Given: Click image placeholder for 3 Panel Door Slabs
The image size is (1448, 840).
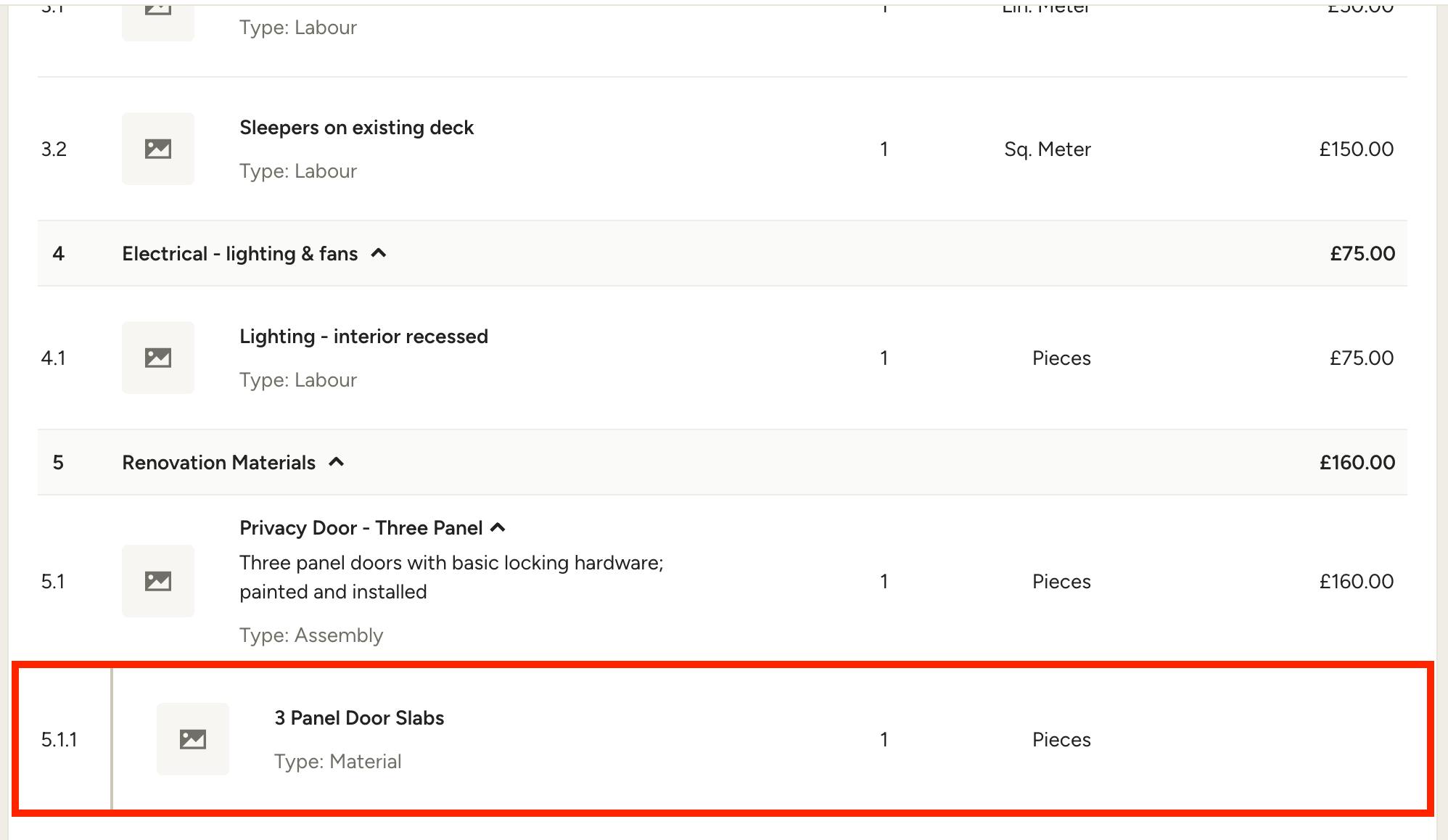Looking at the screenshot, I should tap(193, 739).
